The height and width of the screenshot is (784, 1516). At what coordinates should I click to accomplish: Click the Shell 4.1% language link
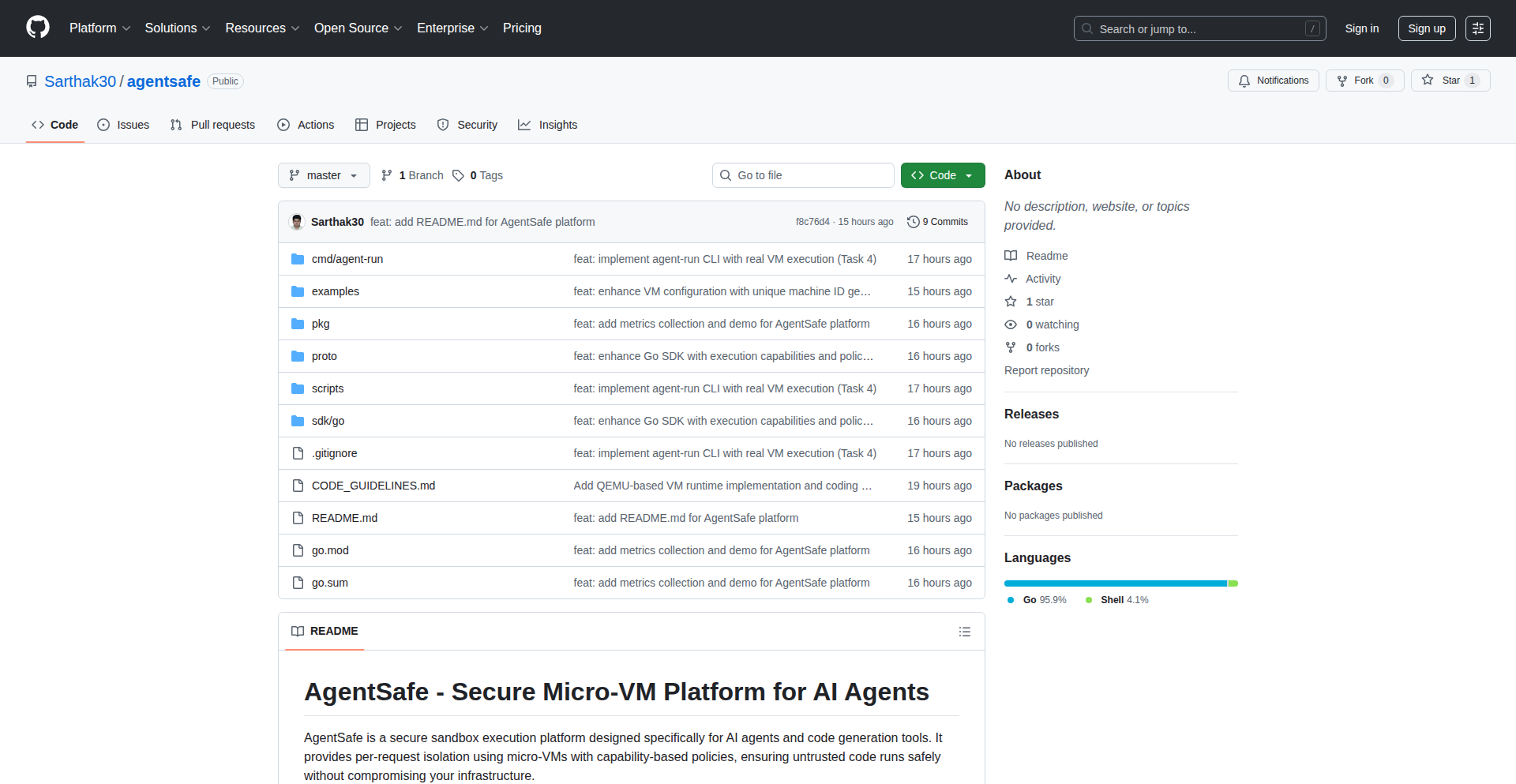point(1117,600)
